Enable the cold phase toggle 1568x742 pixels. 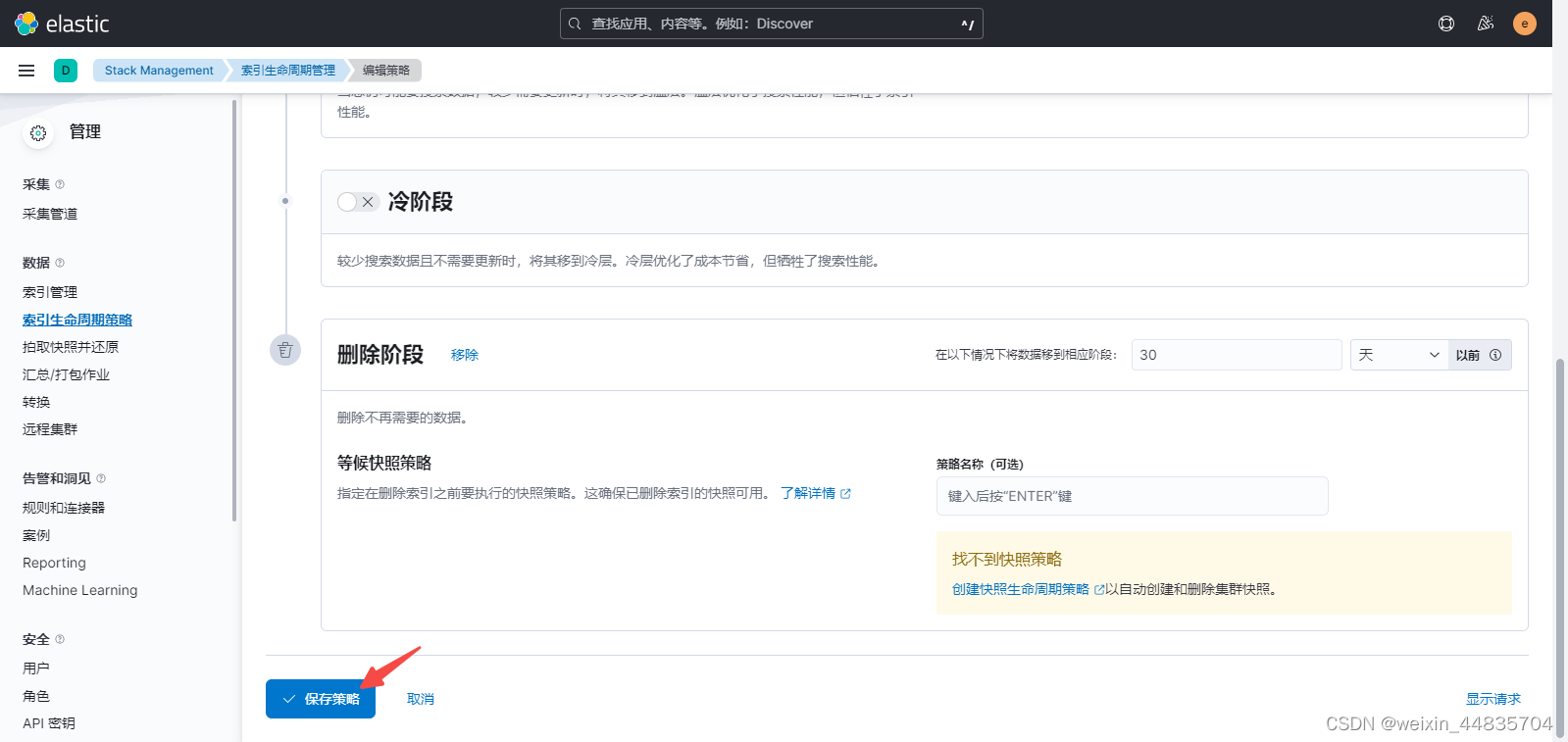point(357,202)
